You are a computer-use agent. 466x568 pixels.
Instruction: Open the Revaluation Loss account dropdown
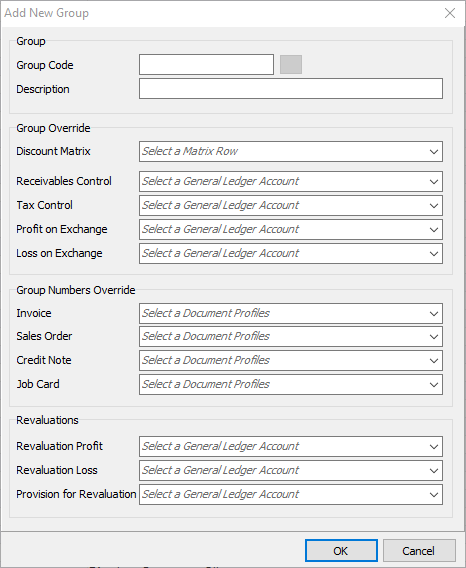291,471
